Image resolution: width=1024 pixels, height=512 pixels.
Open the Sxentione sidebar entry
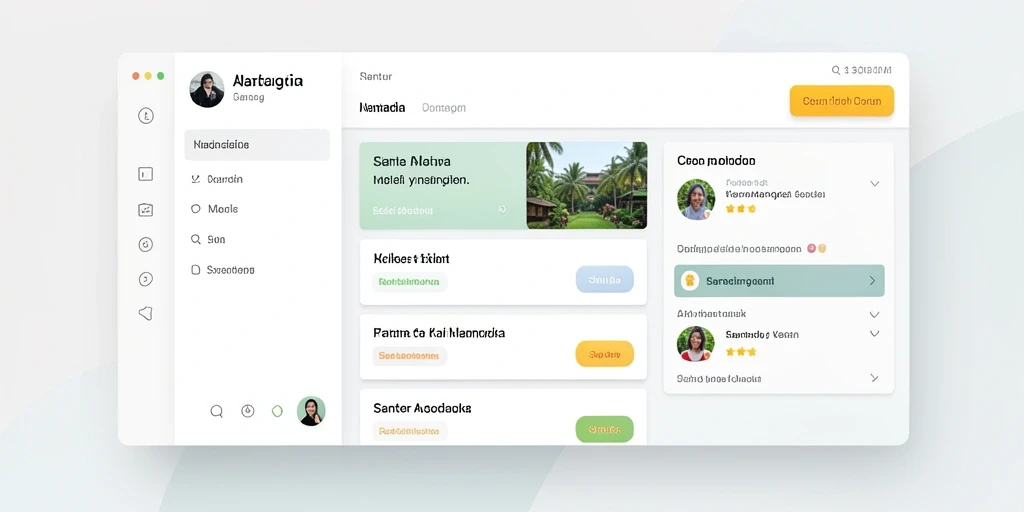point(231,270)
